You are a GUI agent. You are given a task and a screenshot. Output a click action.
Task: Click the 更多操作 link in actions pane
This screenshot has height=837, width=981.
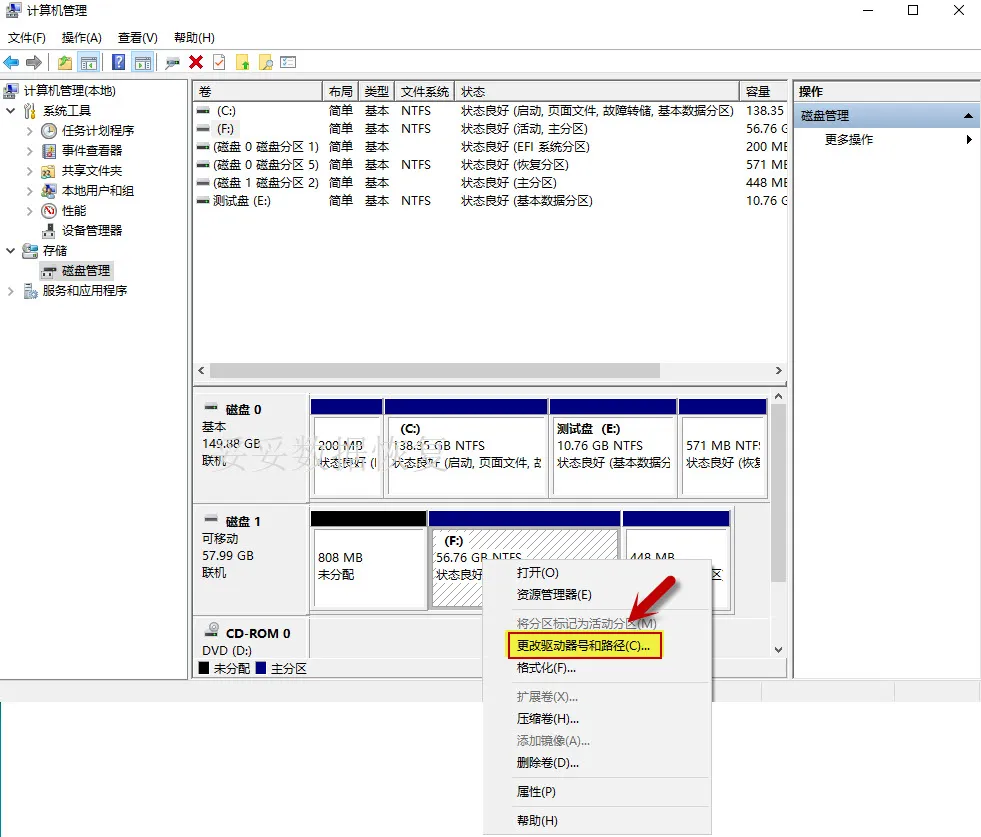point(849,140)
